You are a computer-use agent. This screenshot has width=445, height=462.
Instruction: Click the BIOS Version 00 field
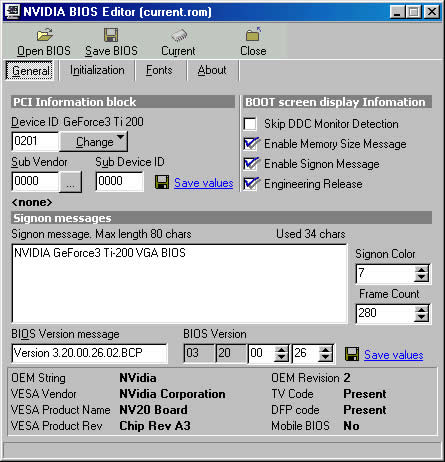(261, 353)
